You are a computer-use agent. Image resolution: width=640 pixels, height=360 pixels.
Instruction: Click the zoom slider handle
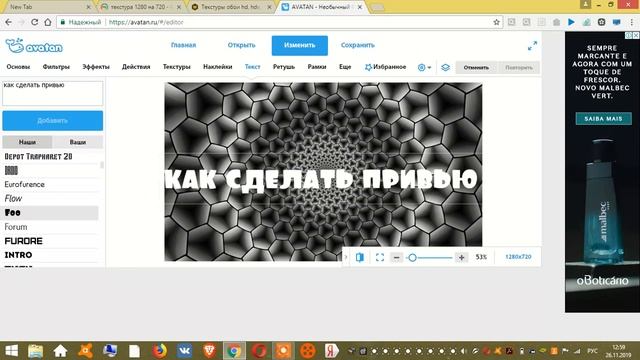click(412, 258)
